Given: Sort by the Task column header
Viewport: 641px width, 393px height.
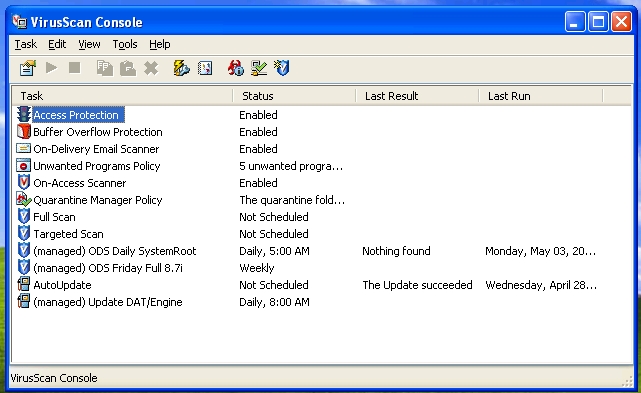Looking at the screenshot, I should pyautogui.click(x=122, y=96).
